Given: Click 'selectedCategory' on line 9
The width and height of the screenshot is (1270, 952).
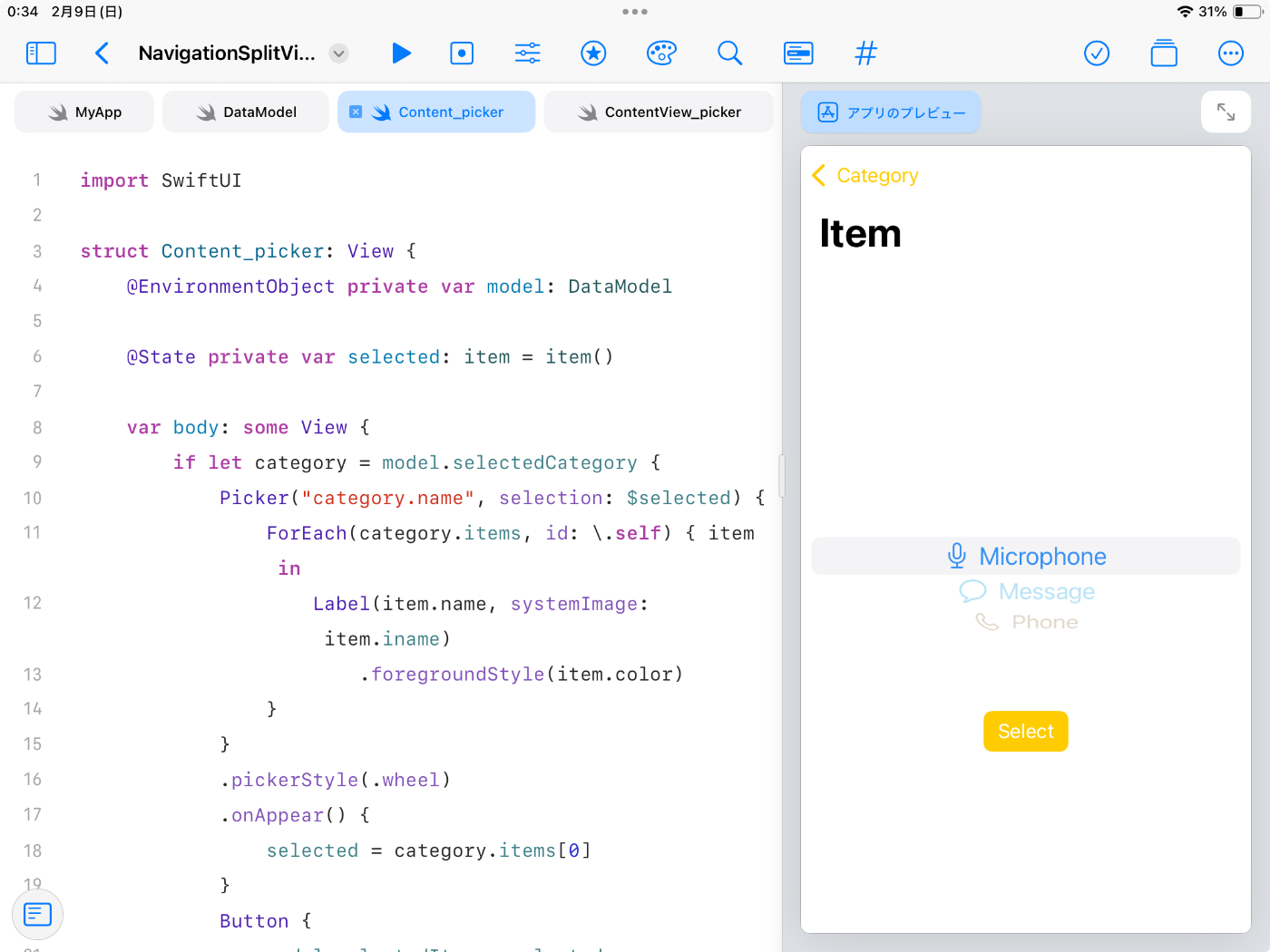Looking at the screenshot, I should [544, 462].
